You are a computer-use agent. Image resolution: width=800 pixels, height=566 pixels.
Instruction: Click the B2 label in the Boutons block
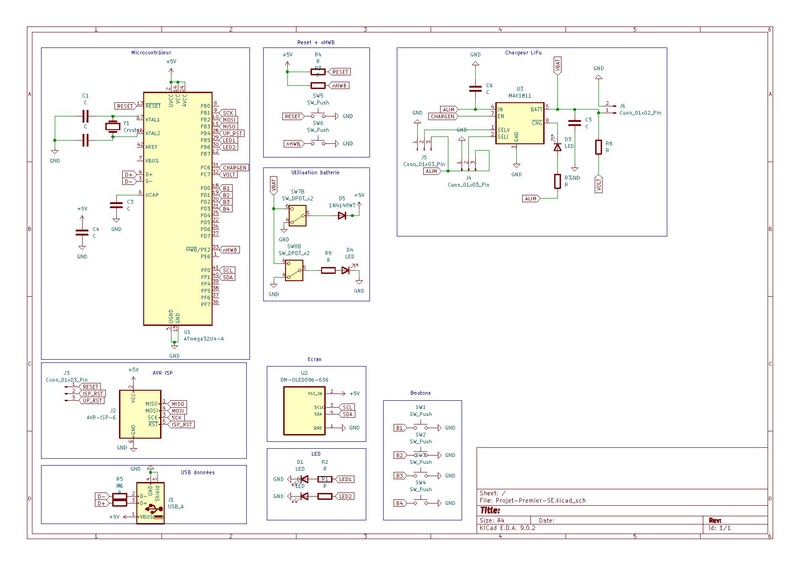[400, 455]
